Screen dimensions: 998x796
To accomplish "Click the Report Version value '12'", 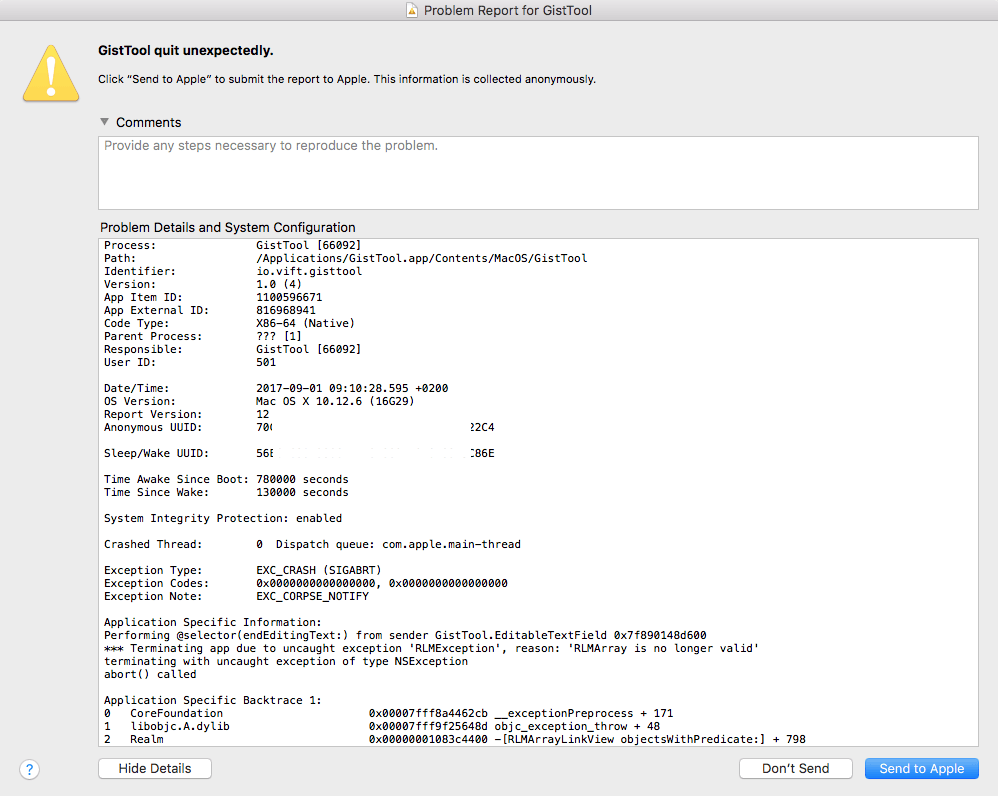I will (x=262, y=414).
